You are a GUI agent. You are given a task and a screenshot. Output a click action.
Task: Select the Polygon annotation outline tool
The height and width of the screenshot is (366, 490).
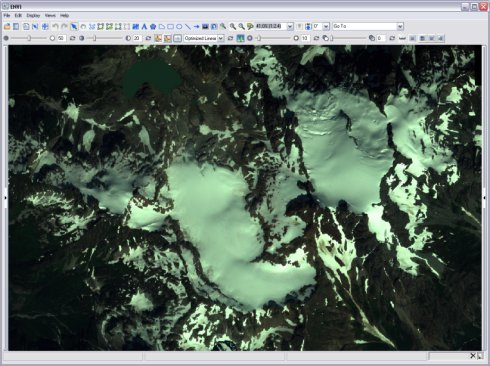click(162, 26)
